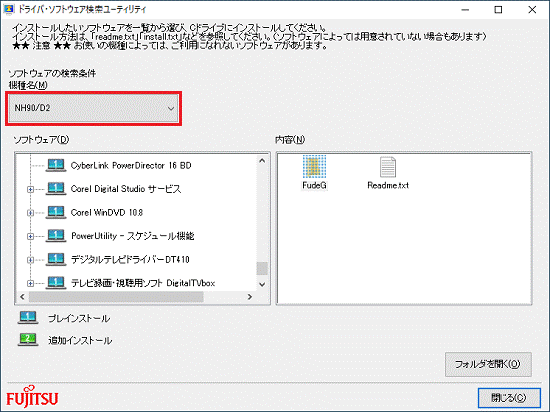Open the 機種名 NH90/D2 dropdown
Image resolution: width=550 pixels, height=412 pixels.
pyautogui.click(x=93, y=108)
